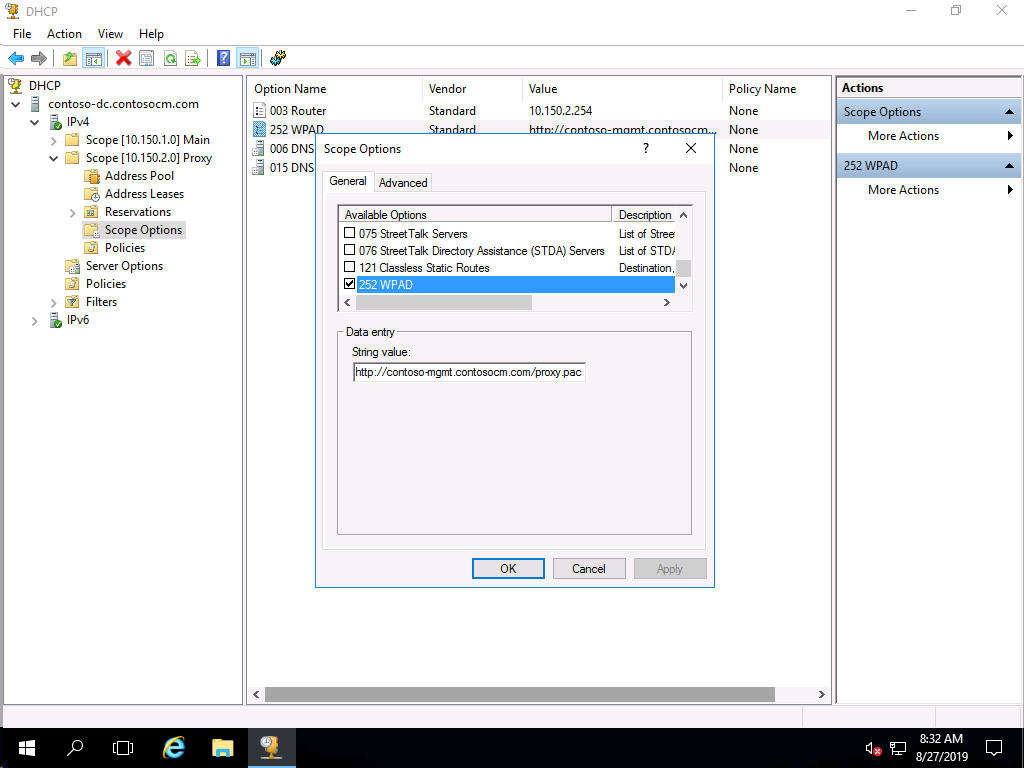Open Internet Explorer from the taskbar

click(x=174, y=747)
